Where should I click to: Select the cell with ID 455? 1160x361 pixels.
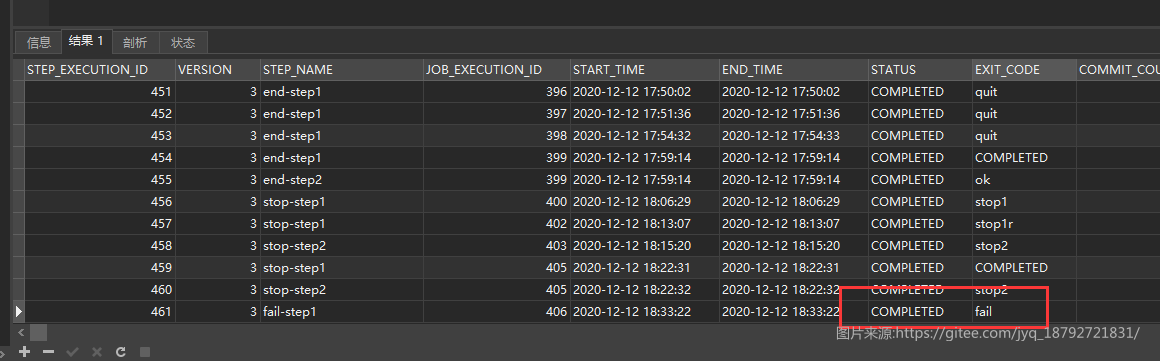[x=100, y=180]
